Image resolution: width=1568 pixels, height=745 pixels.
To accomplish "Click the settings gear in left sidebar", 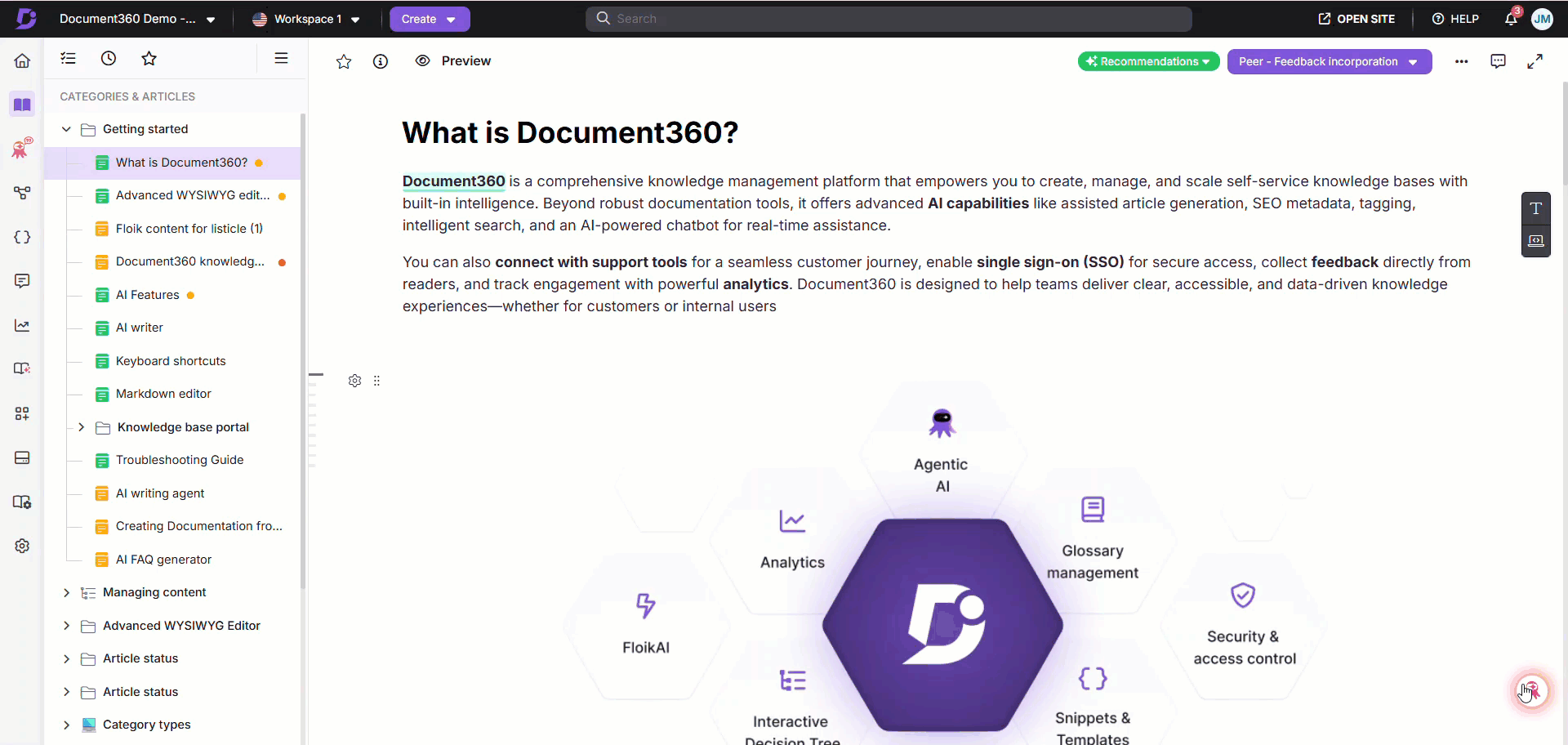I will click(x=22, y=546).
